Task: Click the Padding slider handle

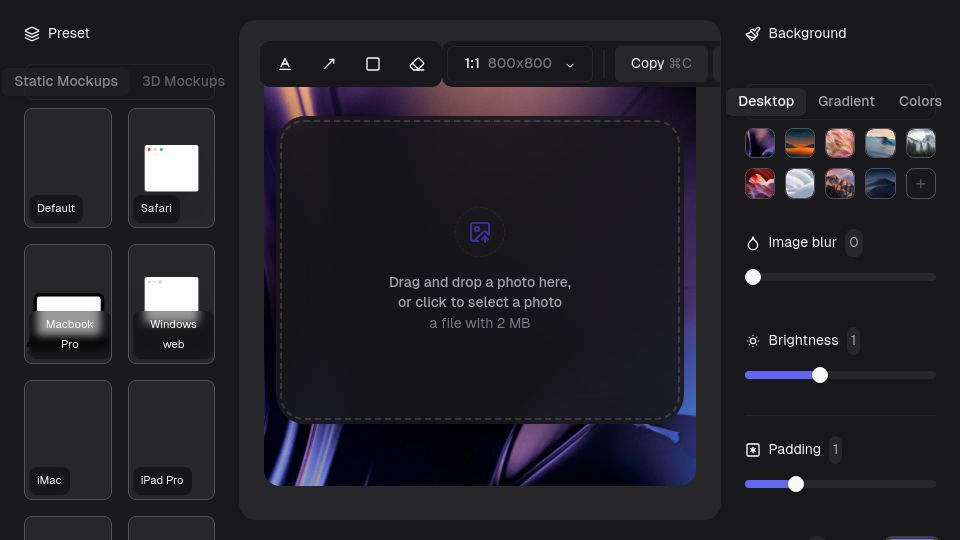Action: [796, 484]
